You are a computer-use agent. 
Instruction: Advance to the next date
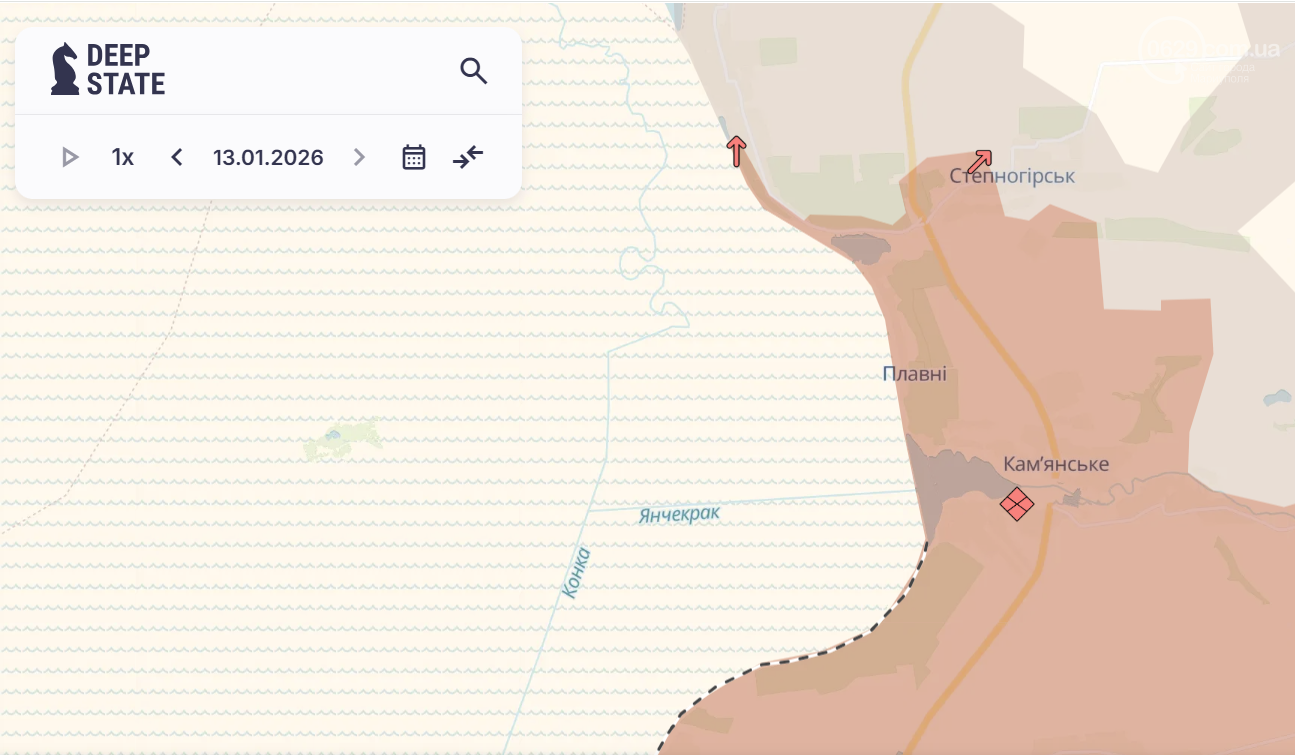tap(360, 157)
